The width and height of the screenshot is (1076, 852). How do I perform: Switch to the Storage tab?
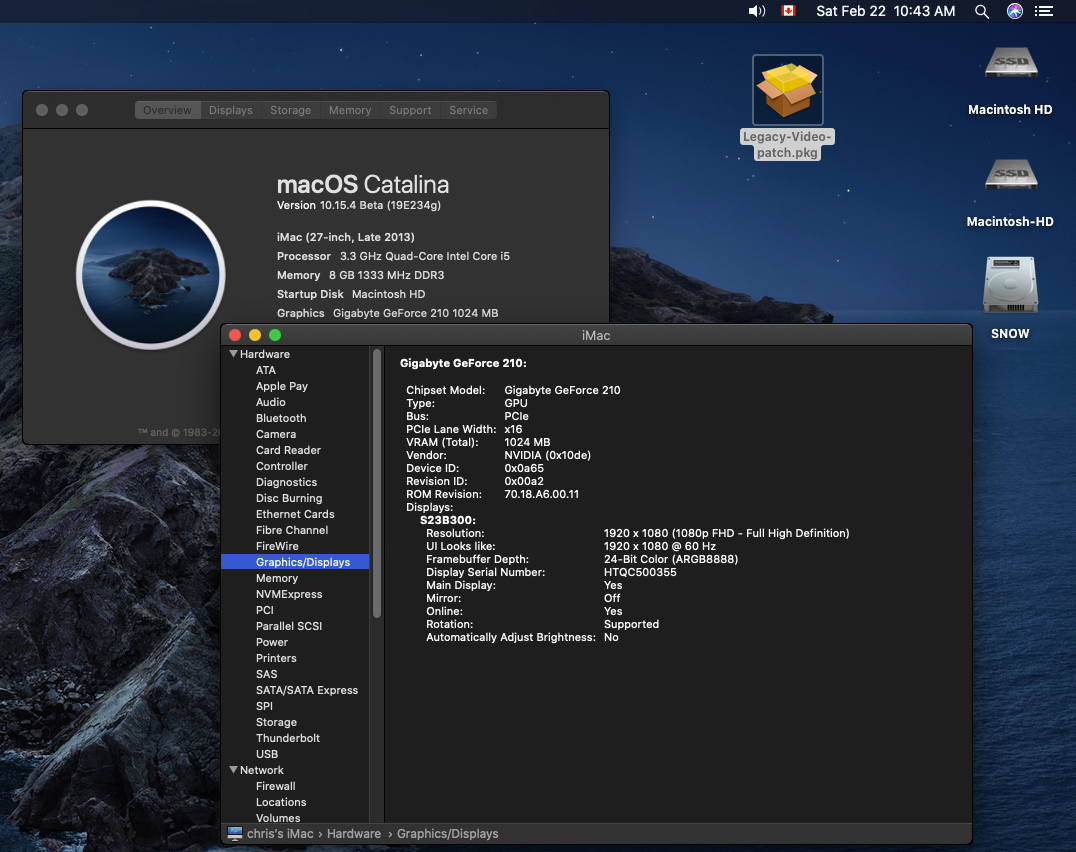click(x=290, y=110)
